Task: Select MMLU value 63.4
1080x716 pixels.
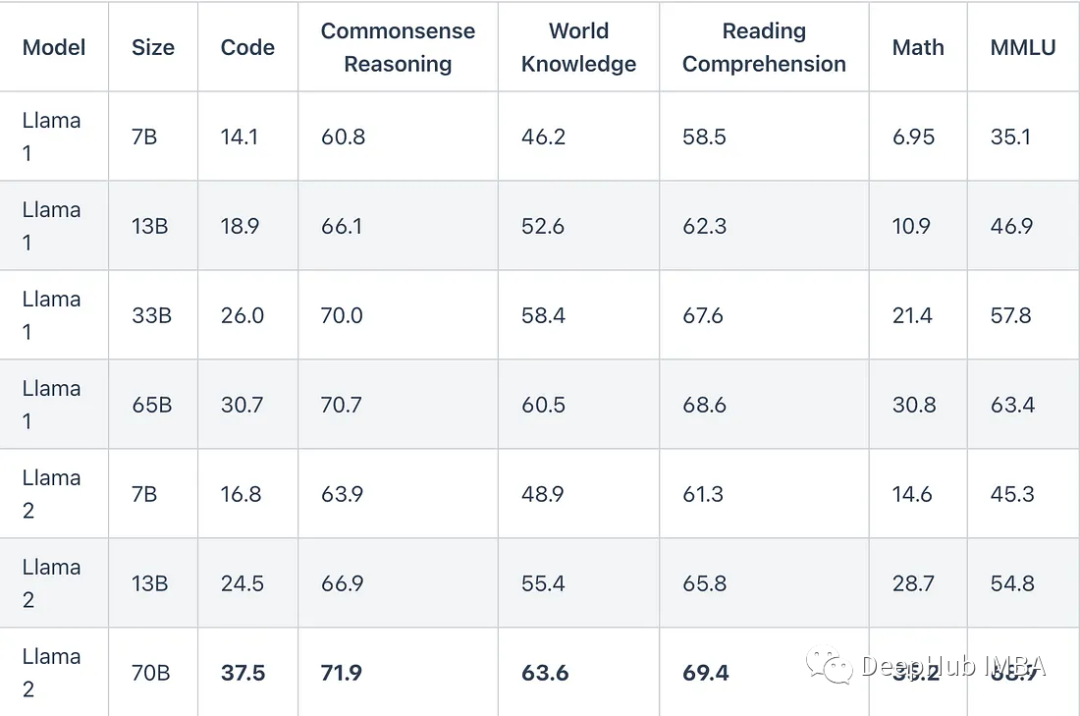Action: point(1012,405)
